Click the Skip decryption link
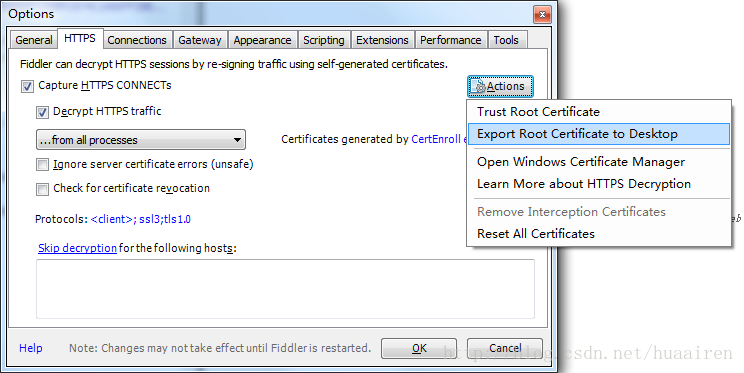Image resolution: width=744 pixels, height=373 pixels. (x=77, y=248)
